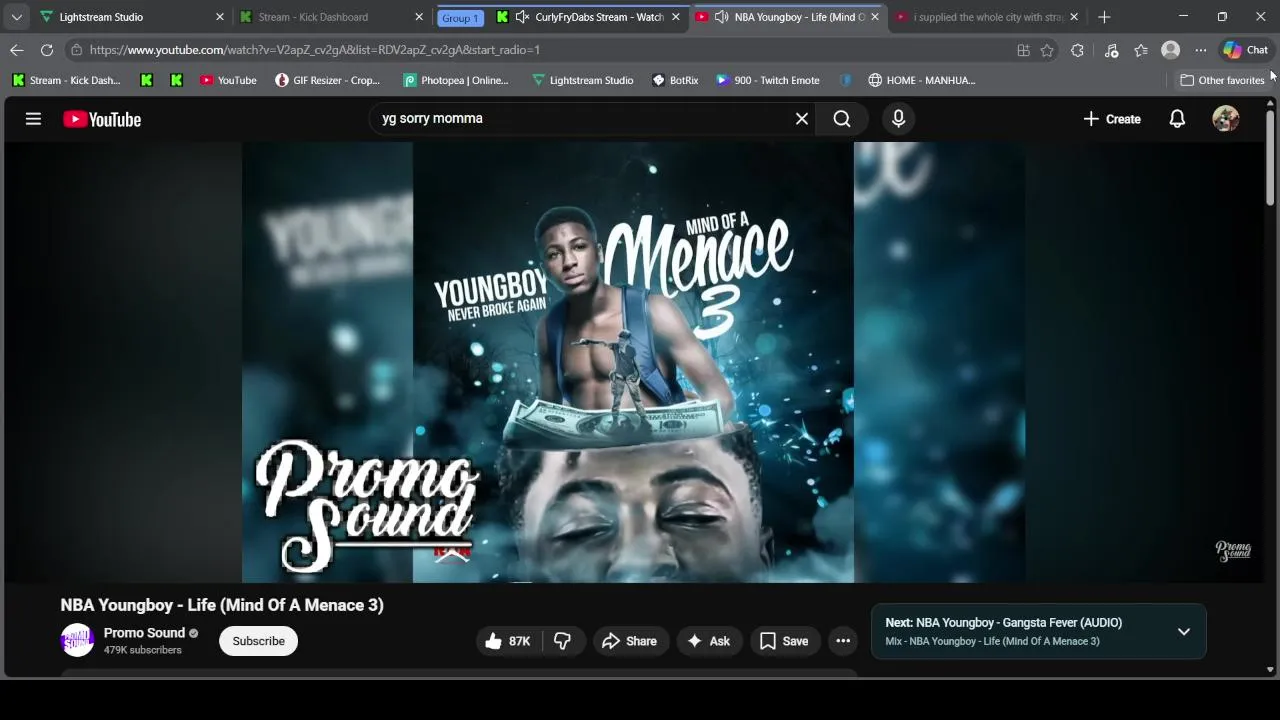Expand the Next up mix panel chevron
The image size is (1280, 720).
(x=1184, y=632)
